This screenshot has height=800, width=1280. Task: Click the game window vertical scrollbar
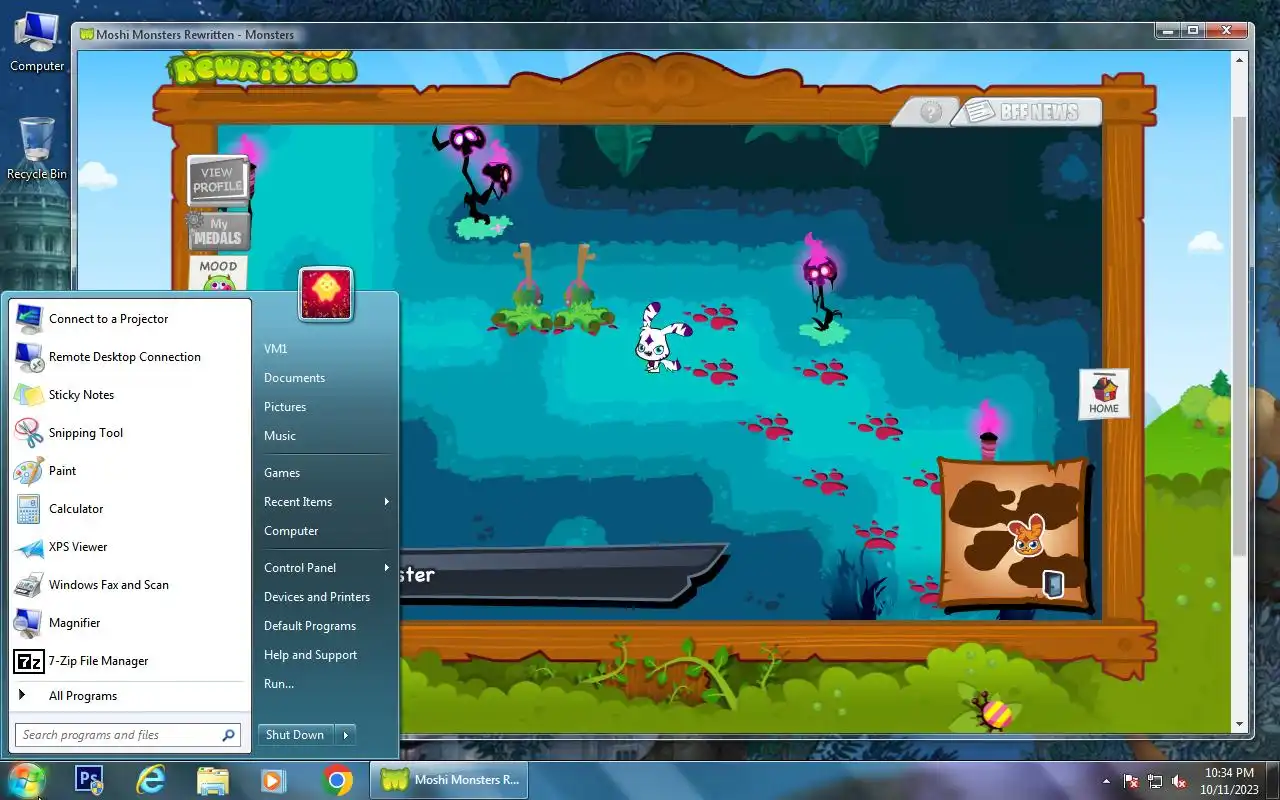point(1240,336)
